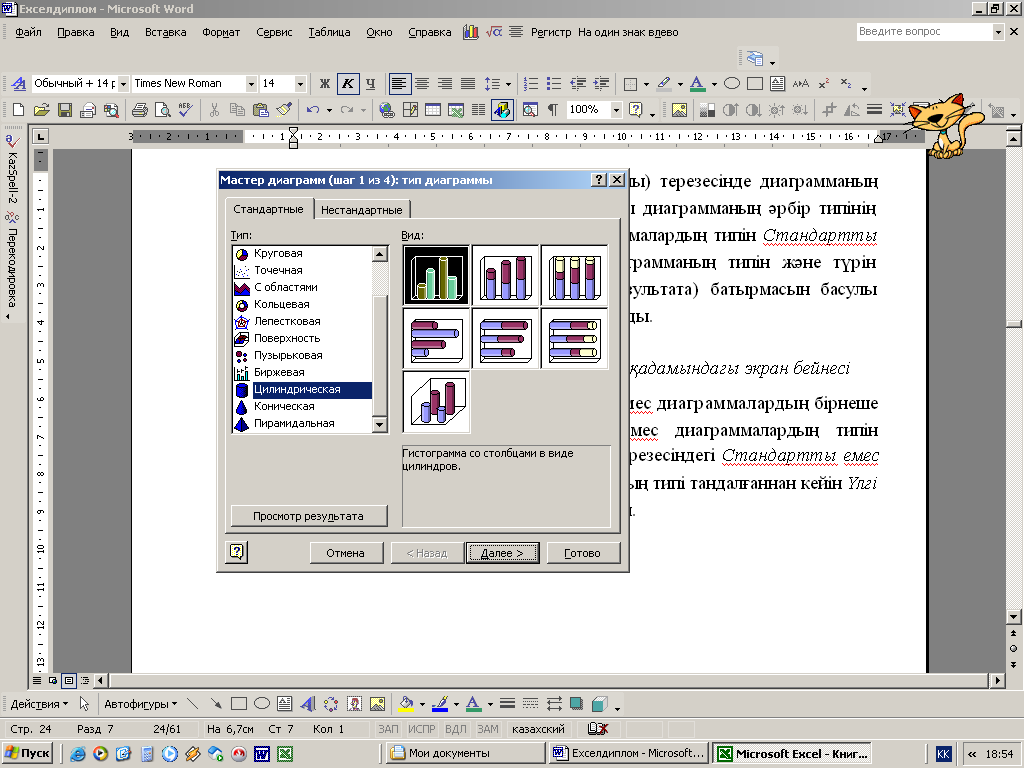1024x768 pixels.
Task: Open the style dropdown
Action: [x=123, y=84]
